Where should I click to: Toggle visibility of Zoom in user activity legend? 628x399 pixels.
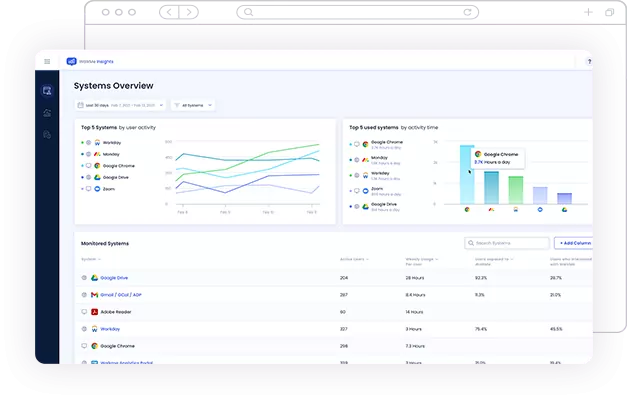(x=89, y=189)
